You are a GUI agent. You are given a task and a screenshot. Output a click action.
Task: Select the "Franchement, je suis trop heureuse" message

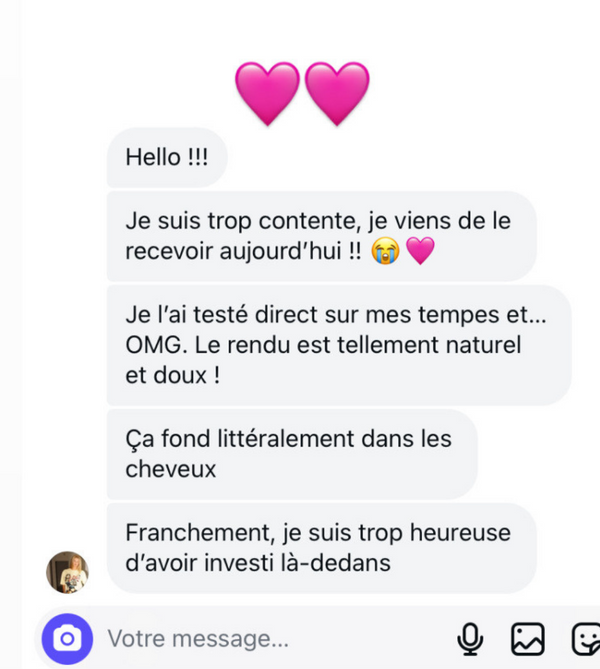coord(320,548)
